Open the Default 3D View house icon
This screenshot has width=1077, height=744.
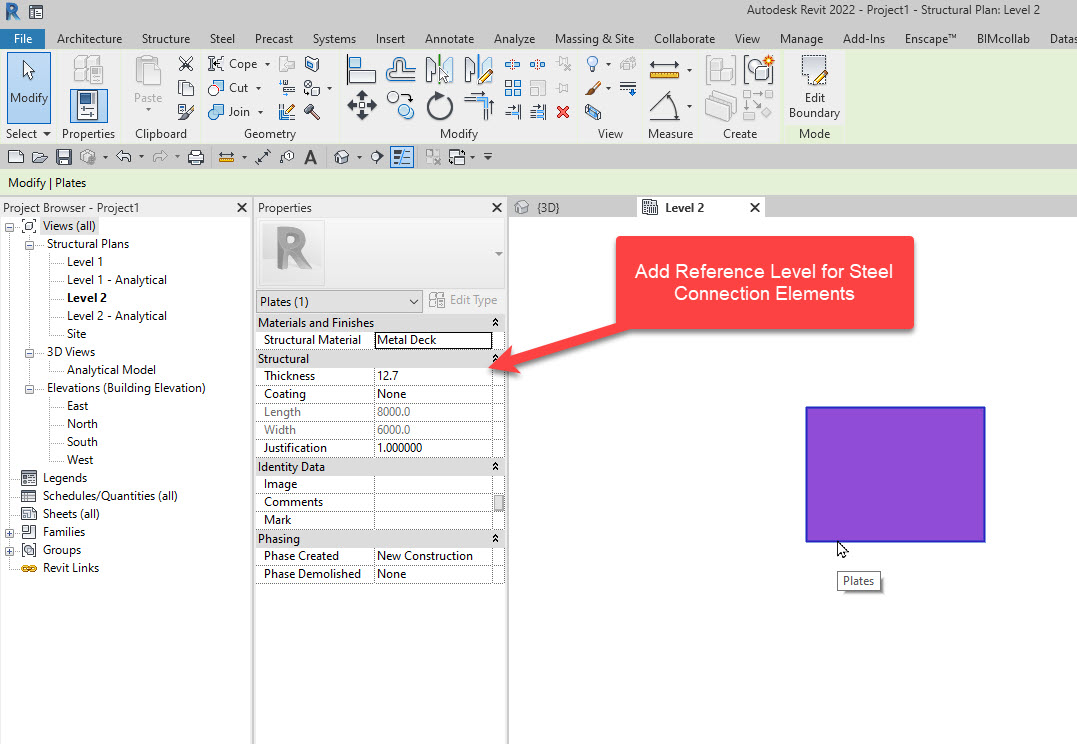[341, 157]
